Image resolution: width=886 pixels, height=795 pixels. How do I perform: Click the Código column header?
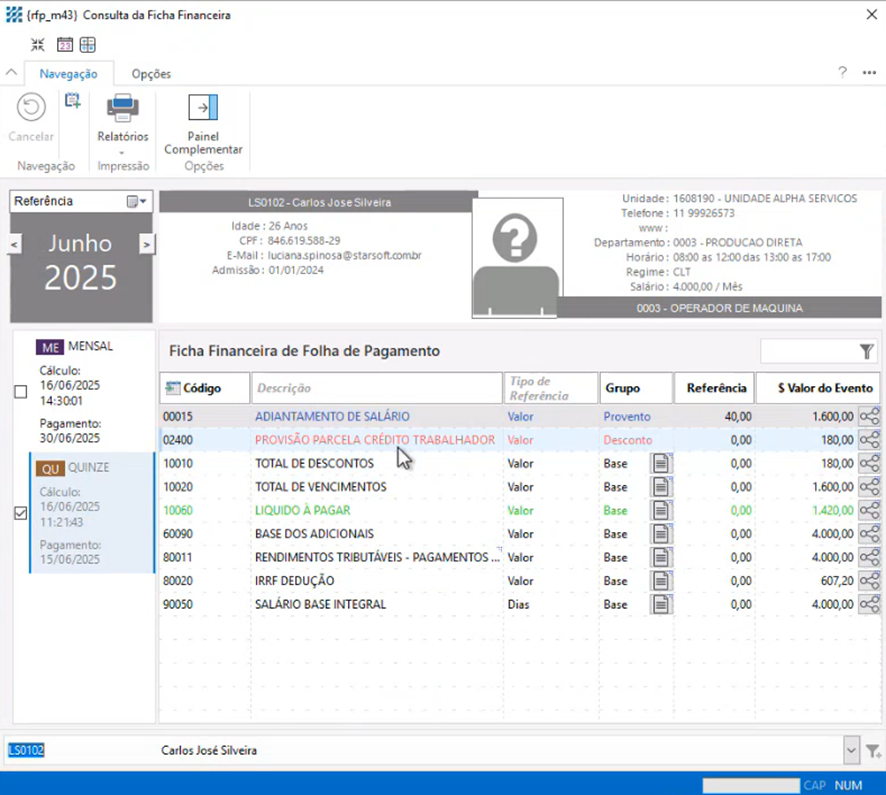point(202,388)
